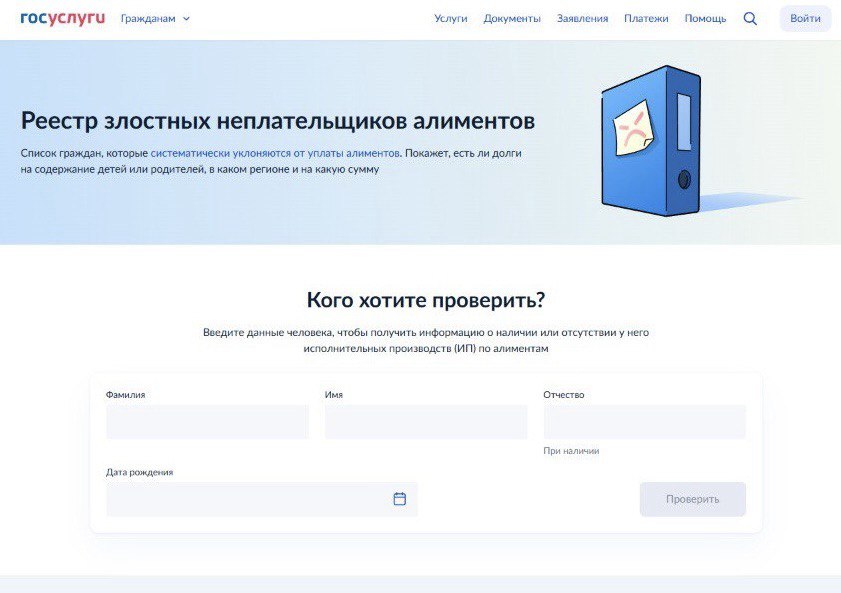Go to Документы in top navigation
The width and height of the screenshot is (841, 593).
coord(512,18)
